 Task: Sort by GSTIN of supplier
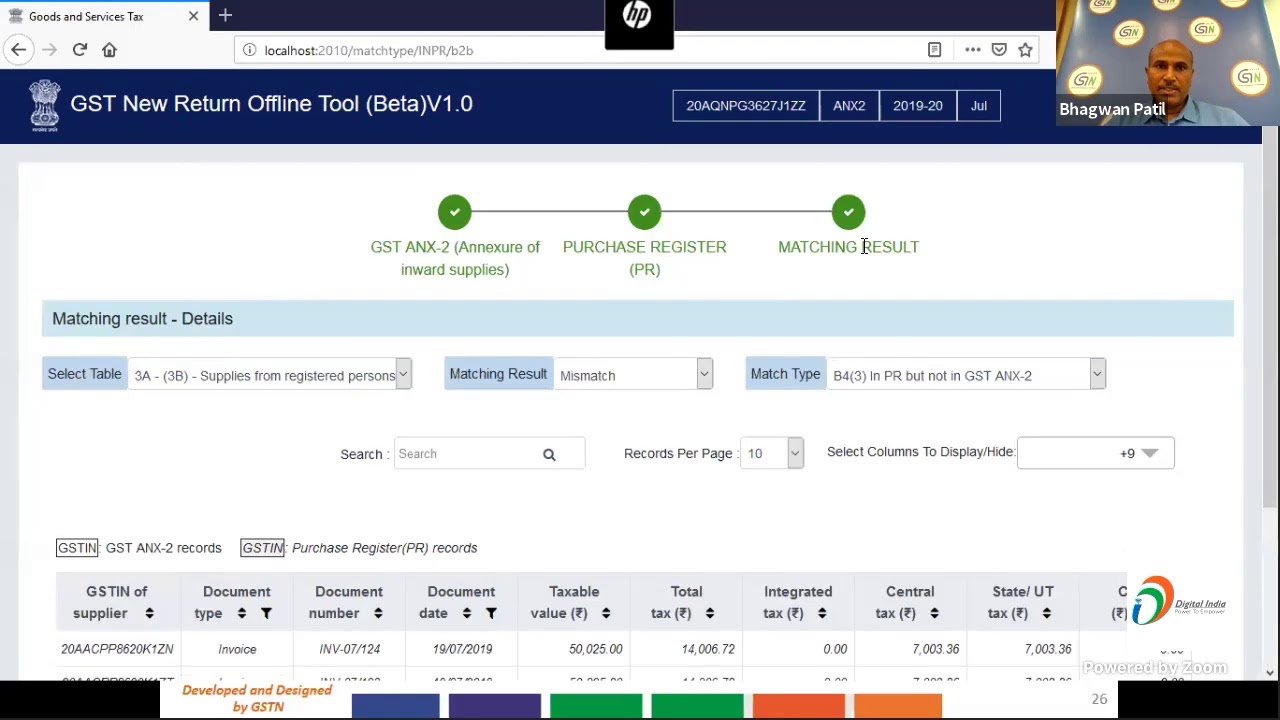[x=149, y=614]
